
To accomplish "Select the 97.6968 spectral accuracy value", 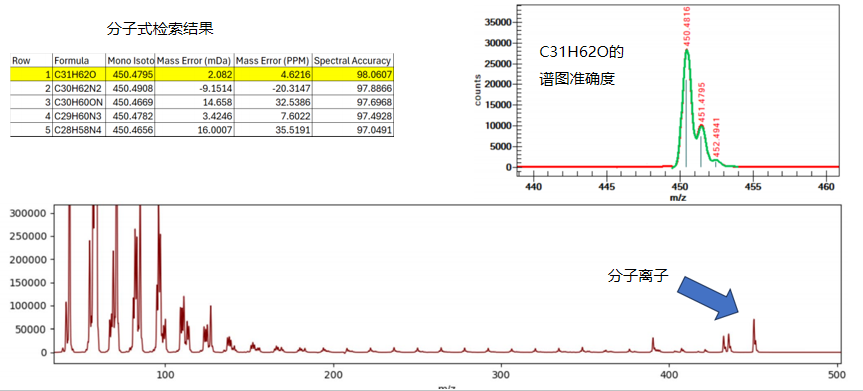I will (353, 102).
